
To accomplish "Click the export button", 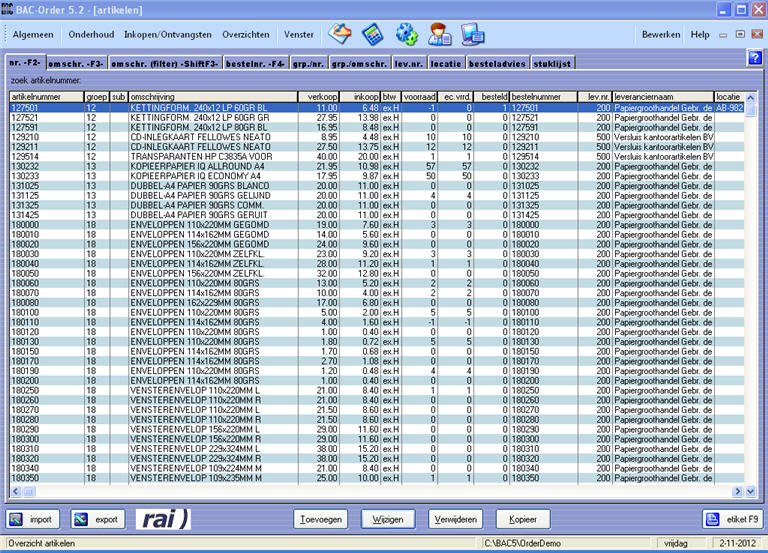I will click(x=96, y=519).
